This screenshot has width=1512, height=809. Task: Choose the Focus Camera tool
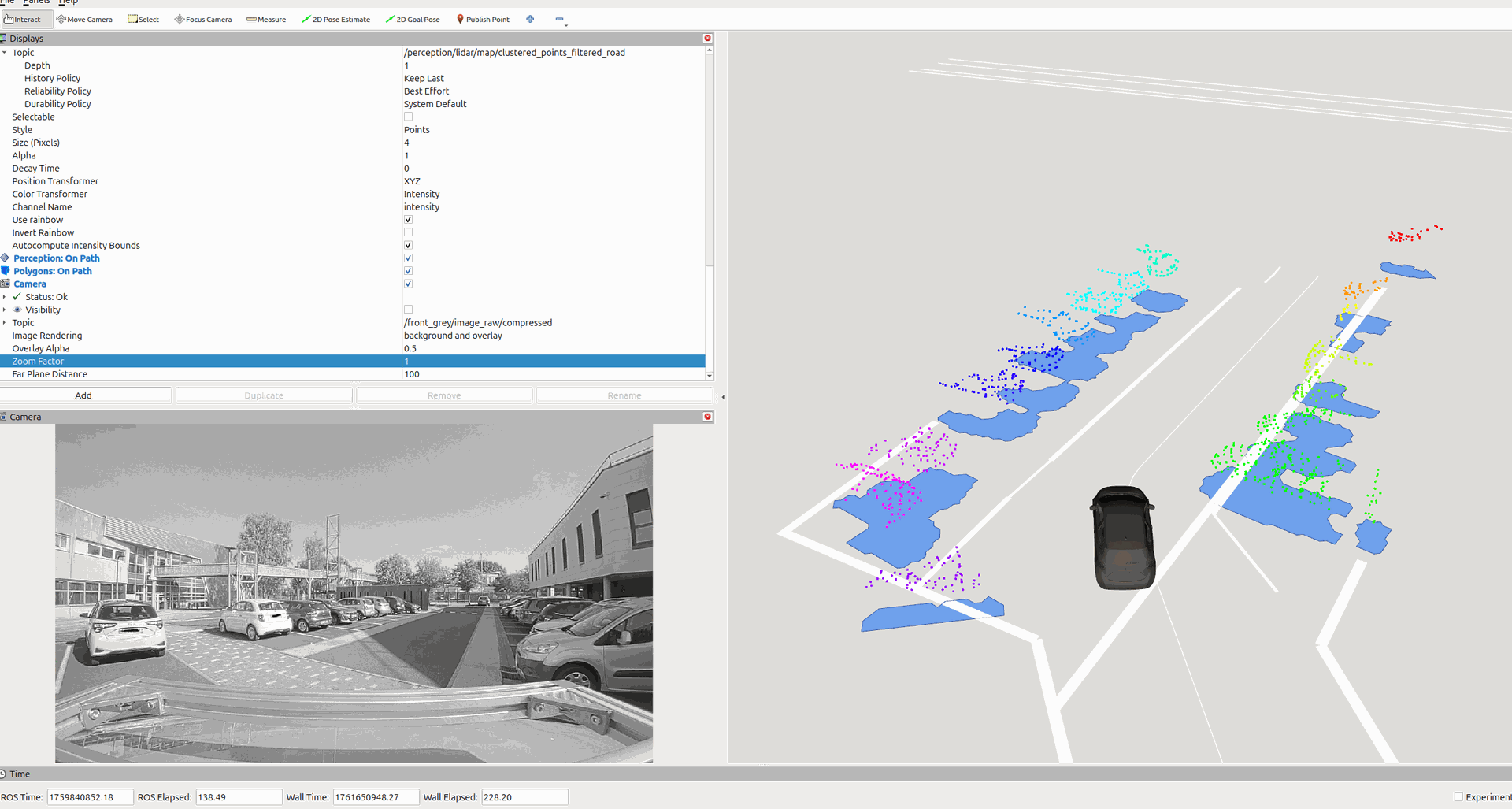203,20
